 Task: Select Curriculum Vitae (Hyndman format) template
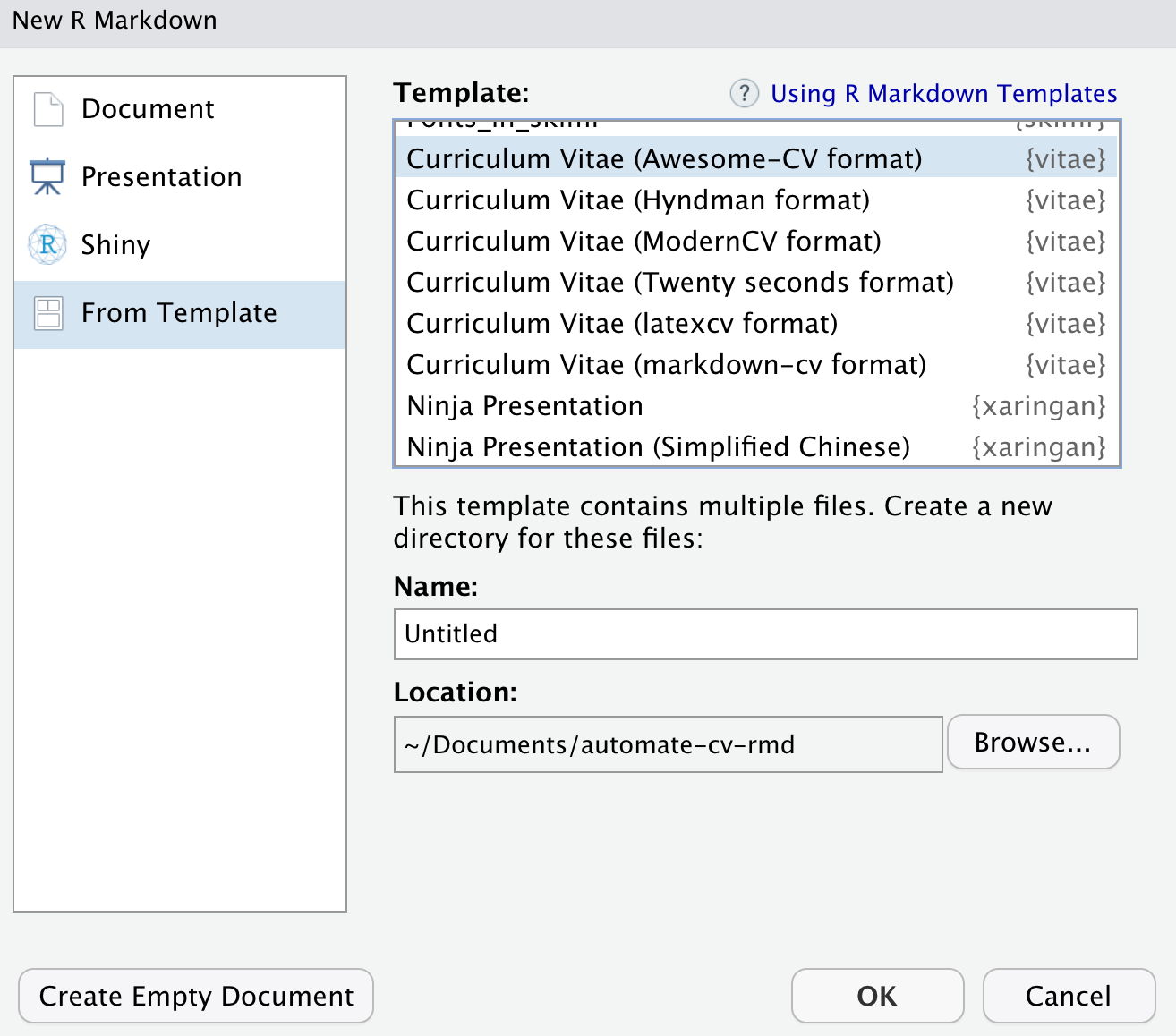click(638, 200)
